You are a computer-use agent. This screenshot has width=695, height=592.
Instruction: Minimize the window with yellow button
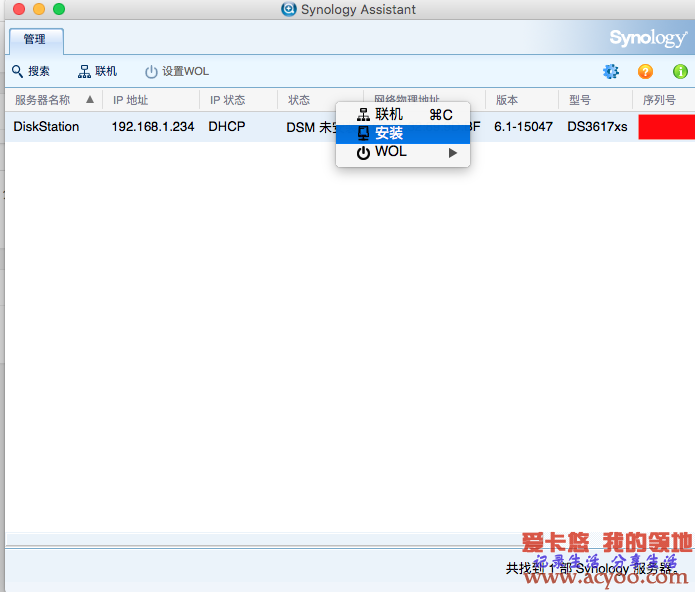[39, 9]
